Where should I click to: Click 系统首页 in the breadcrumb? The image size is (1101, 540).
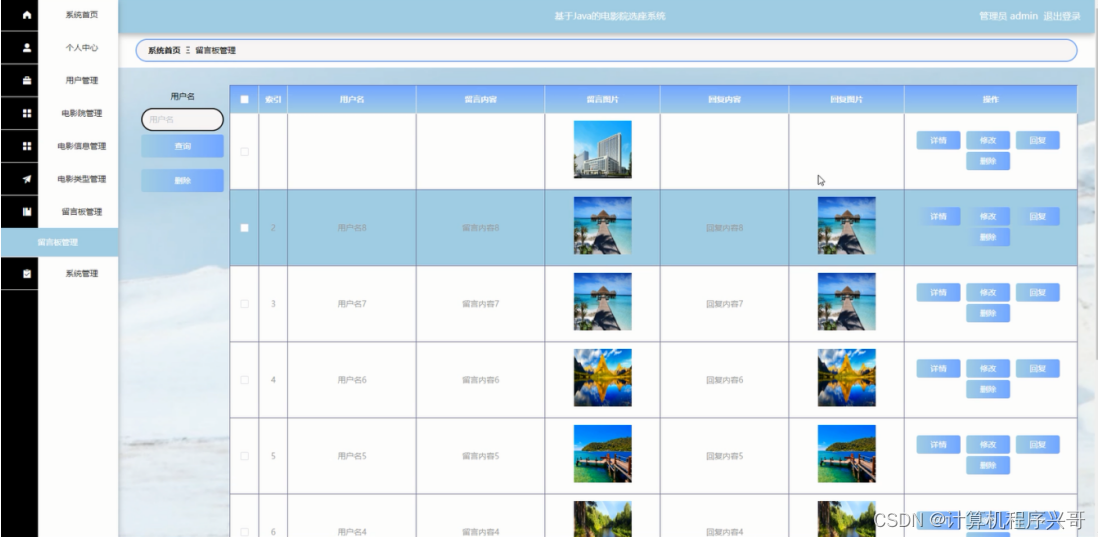tap(164, 51)
